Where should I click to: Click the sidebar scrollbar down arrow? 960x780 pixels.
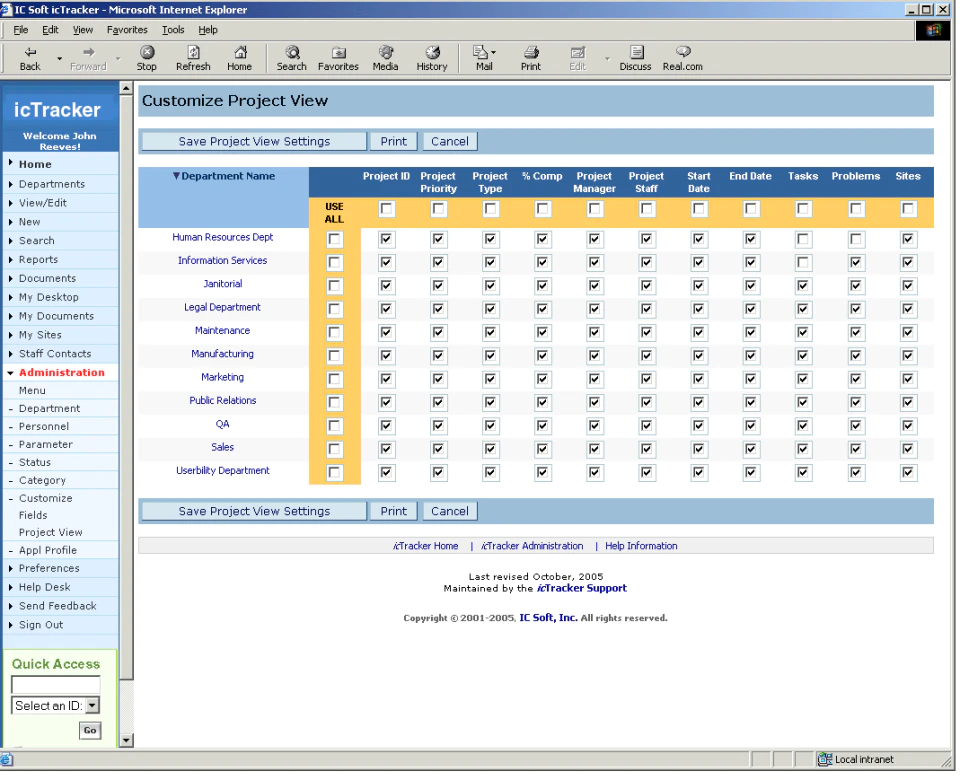(x=126, y=741)
